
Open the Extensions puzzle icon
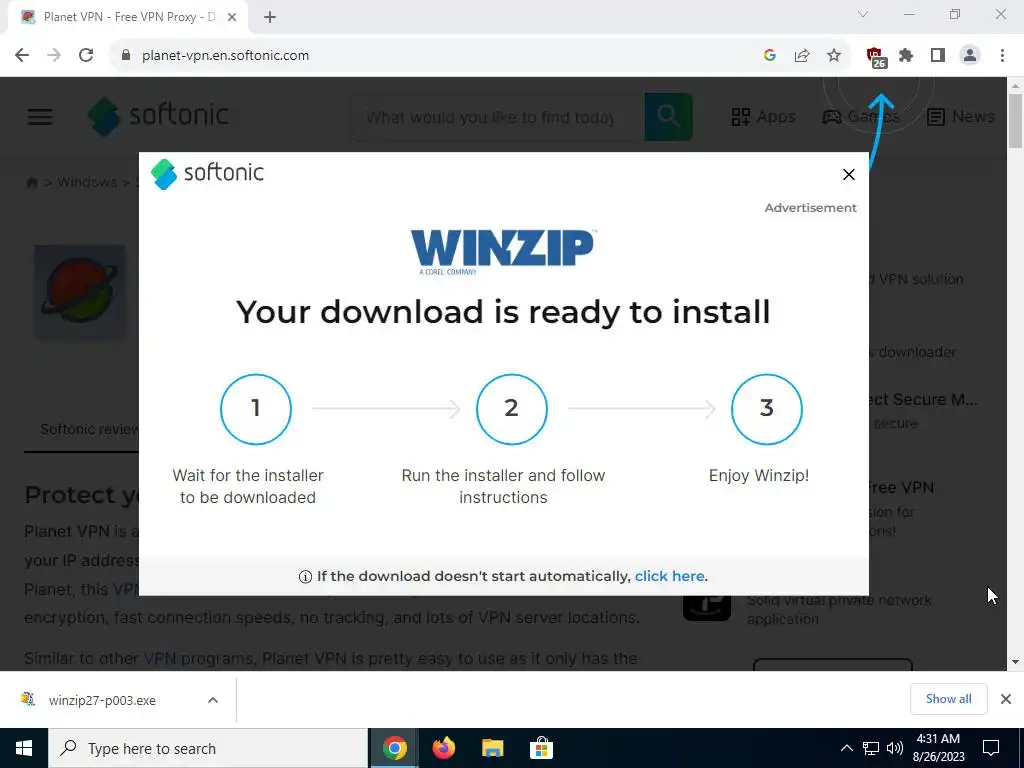tap(906, 56)
